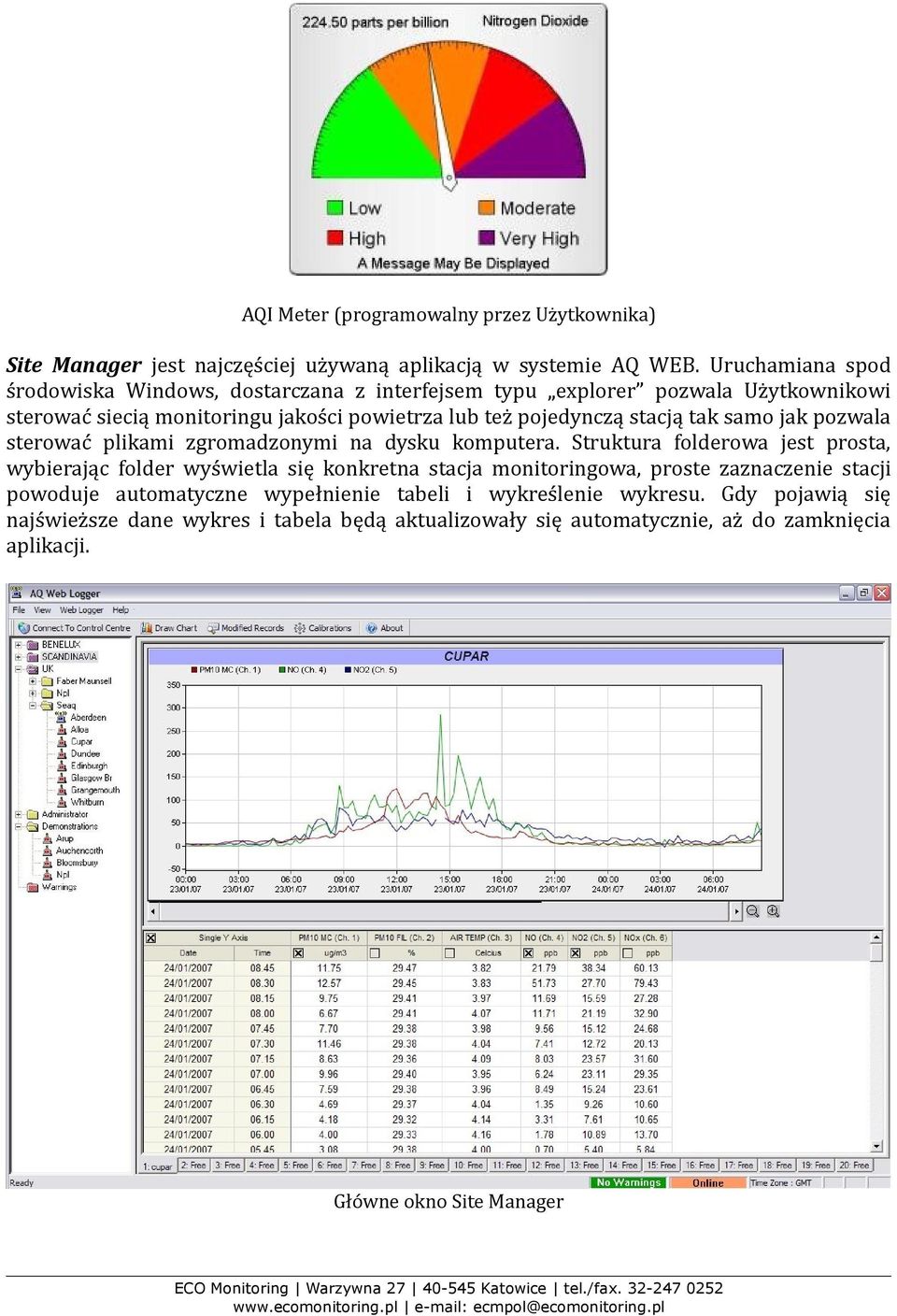Toggle the Single Y Axis checkbox
The height and width of the screenshot is (1316, 897).
coord(150,937)
